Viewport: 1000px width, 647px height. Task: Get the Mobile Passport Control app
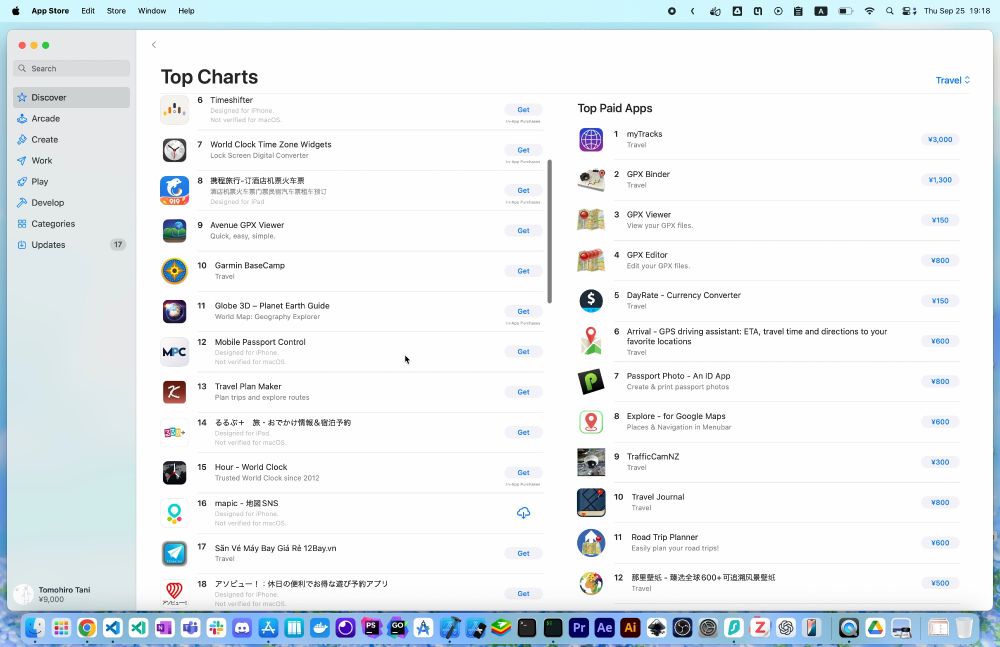click(523, 352)
